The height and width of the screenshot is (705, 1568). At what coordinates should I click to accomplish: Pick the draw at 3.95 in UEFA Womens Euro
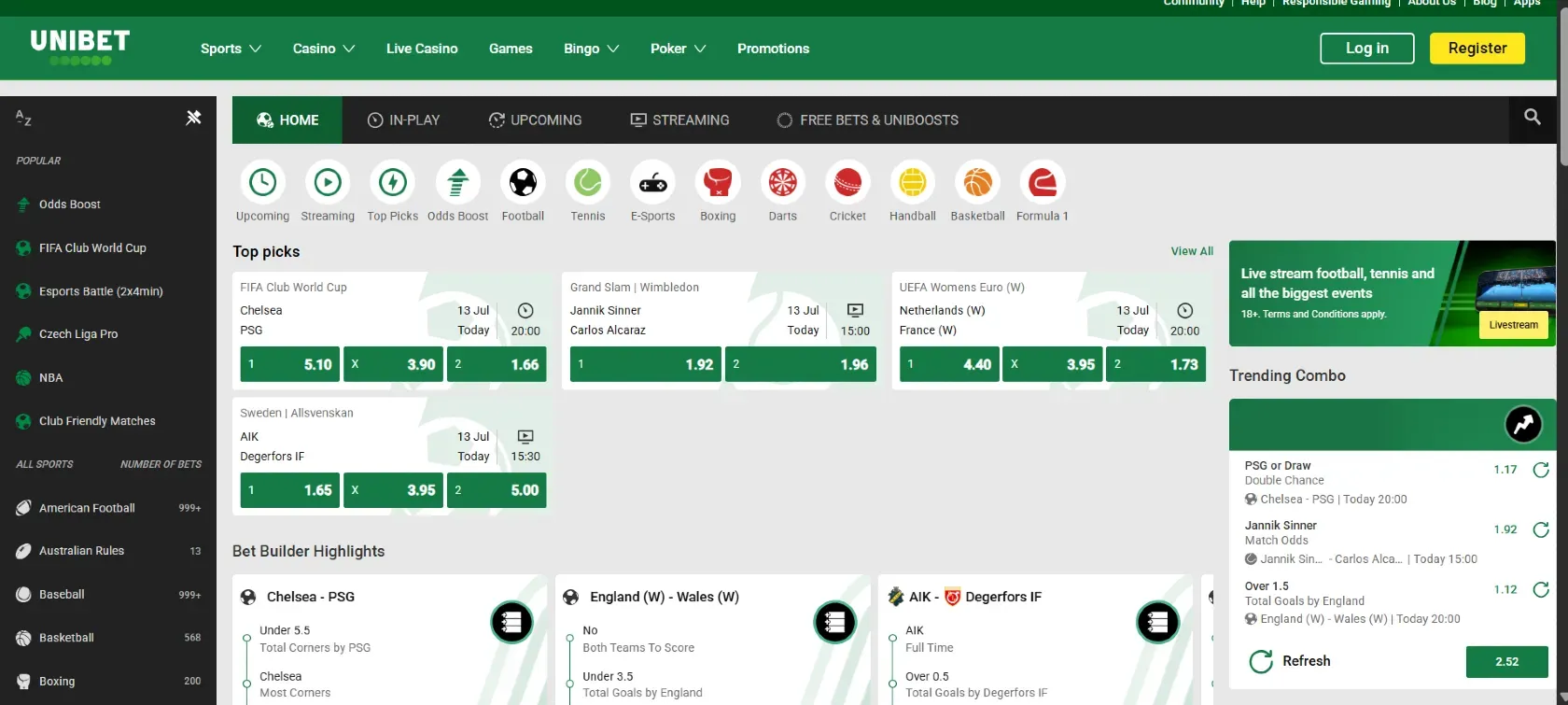[1053, 364]
